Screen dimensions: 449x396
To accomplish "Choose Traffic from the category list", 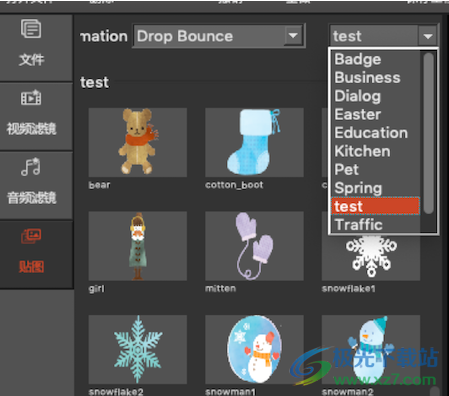I will coord(376,225).
